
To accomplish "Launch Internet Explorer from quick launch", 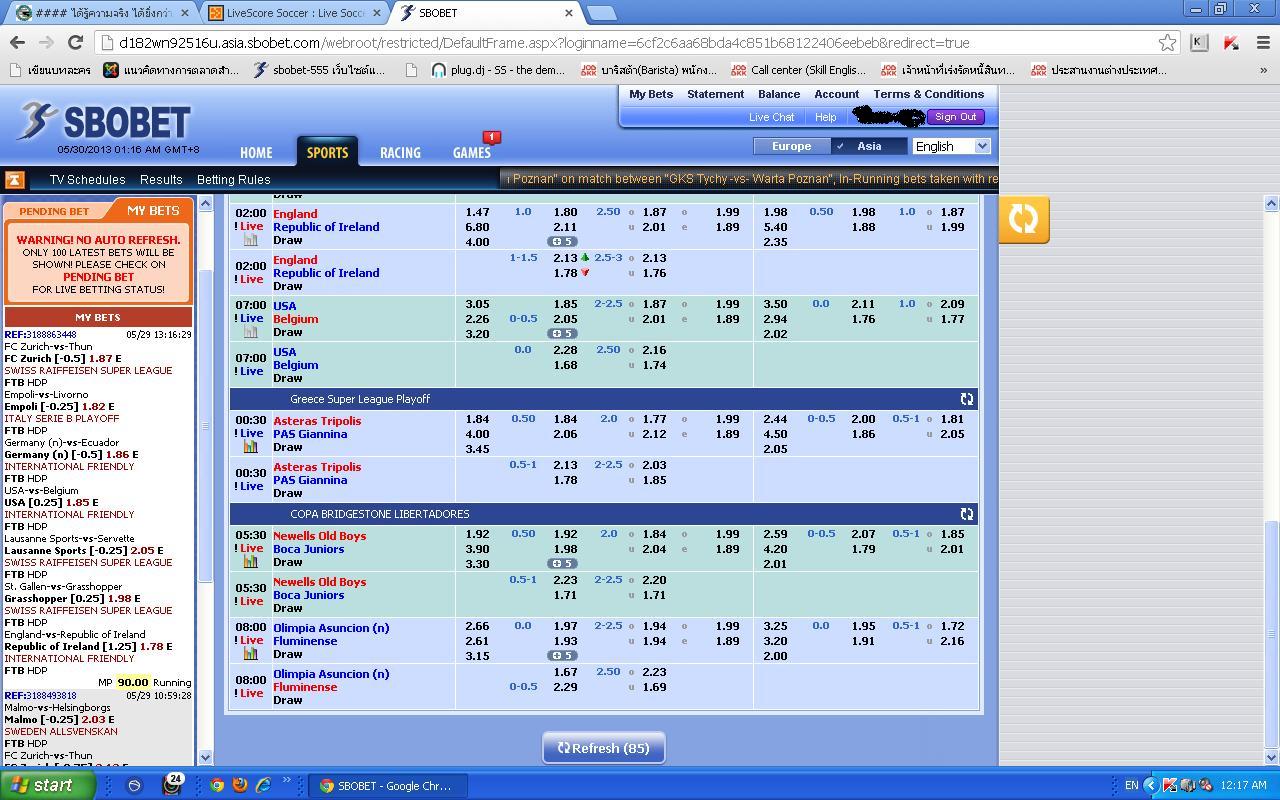I will (263, 785).
